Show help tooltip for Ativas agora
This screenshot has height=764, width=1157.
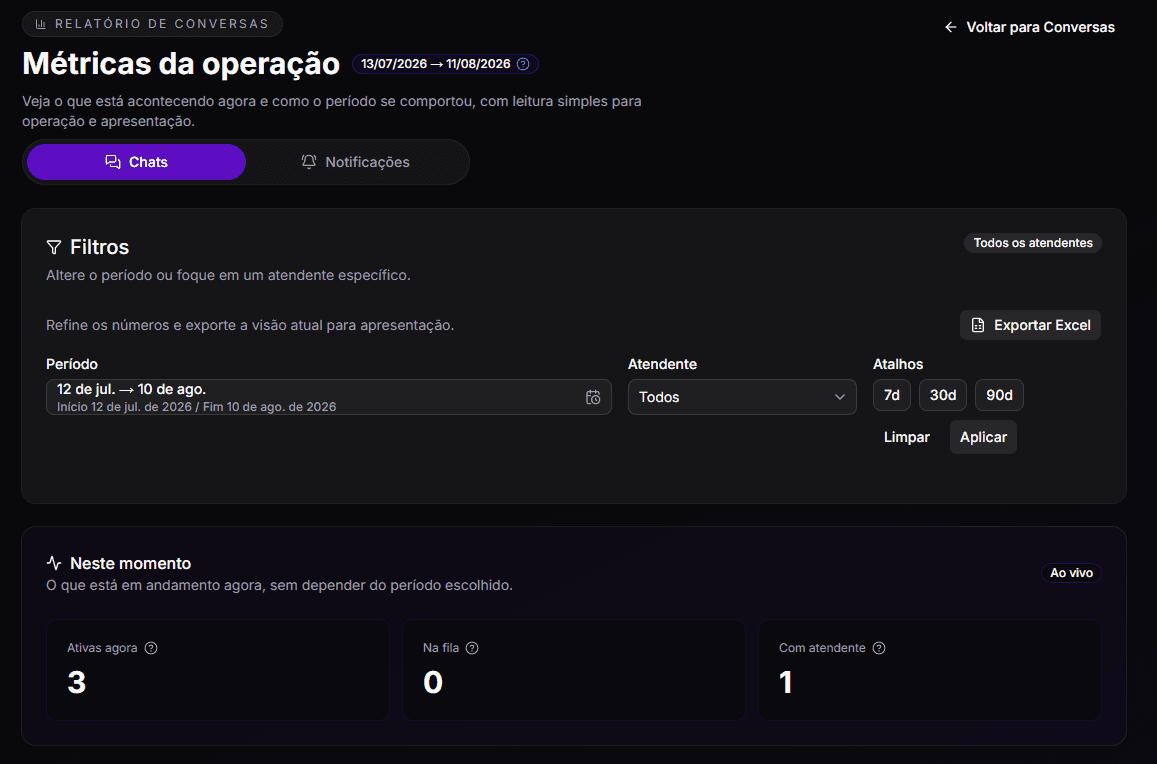pos(151,648)
